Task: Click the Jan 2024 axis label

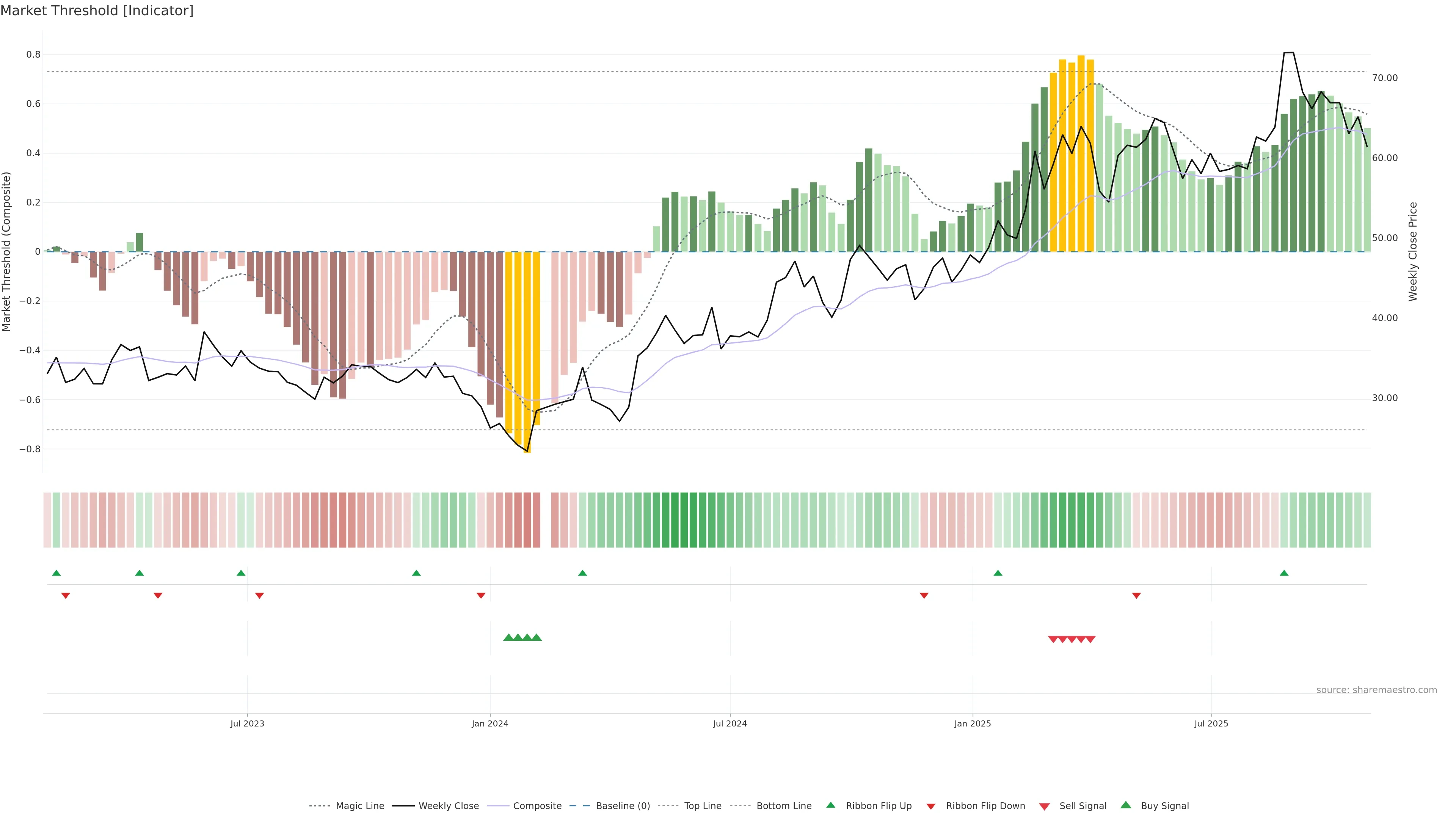Action: click(490, 723)
